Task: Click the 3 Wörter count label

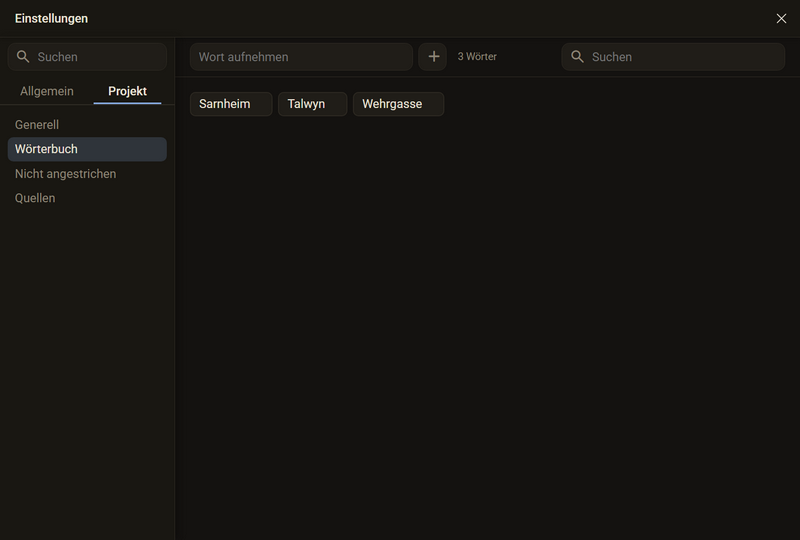Action: pos(477,57)
